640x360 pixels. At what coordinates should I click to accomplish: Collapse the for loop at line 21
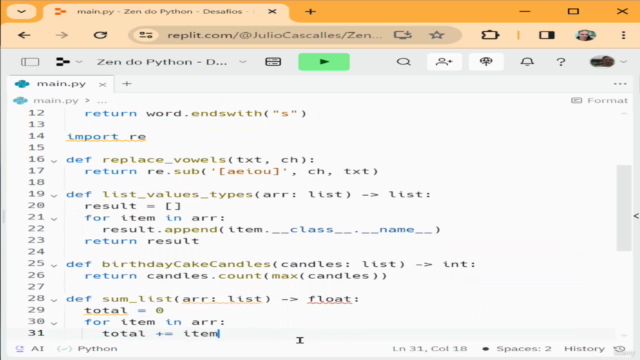54,219
